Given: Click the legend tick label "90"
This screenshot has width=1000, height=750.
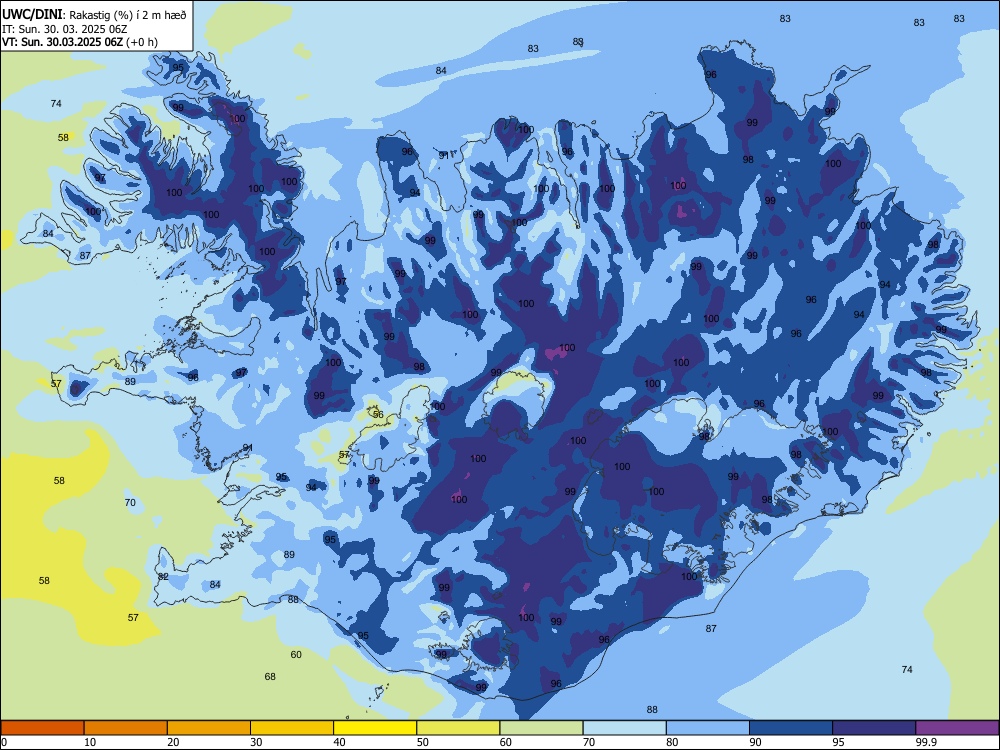Looking at the screenshot, I should click(x=756, y=742).
